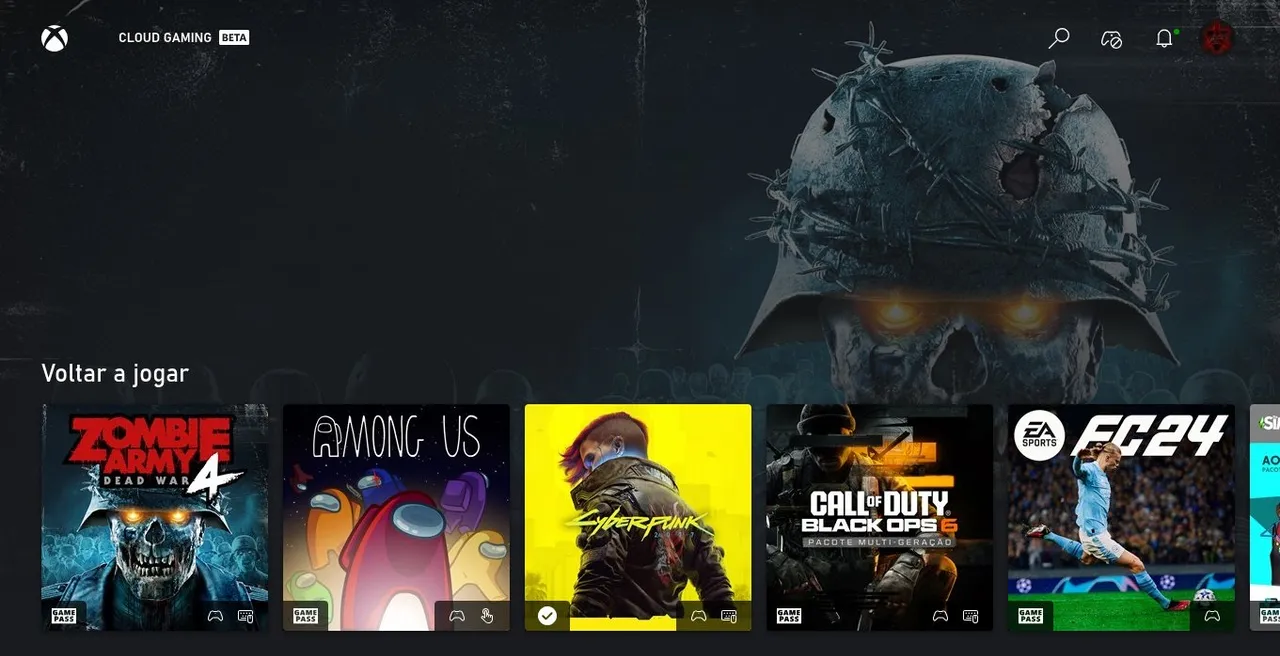The height and width of the screenshot is (656, 1280).
Task: Open the EA Sports FC 24 tile
Action: click(x=1121, y=517)
